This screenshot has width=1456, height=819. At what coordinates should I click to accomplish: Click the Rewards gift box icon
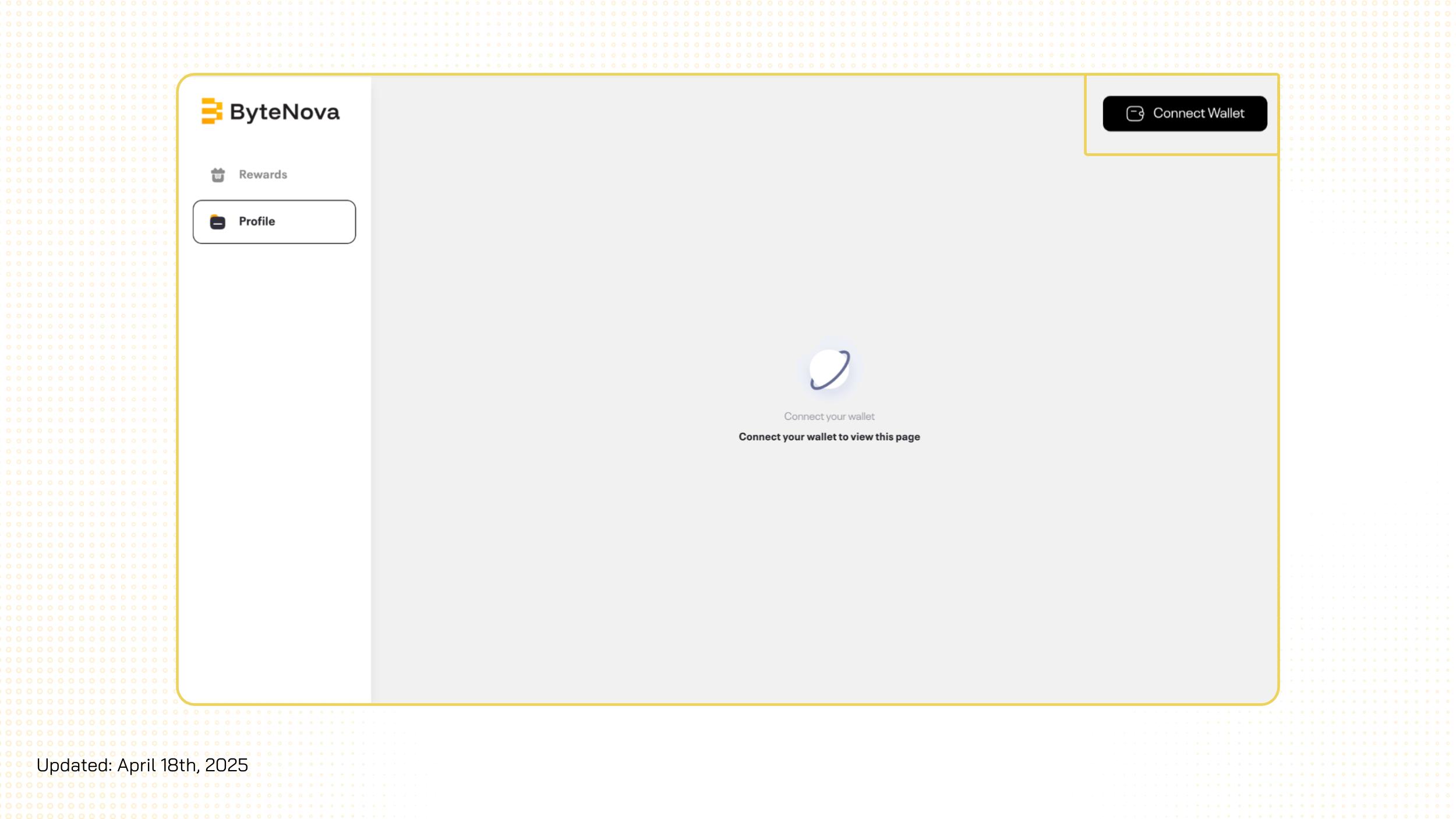tap(218, 175)
